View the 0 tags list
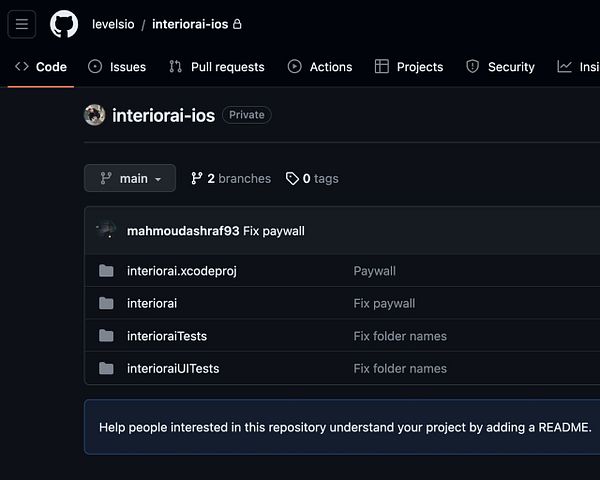This screenshot has height=480, width=600. tap(312, 178)
